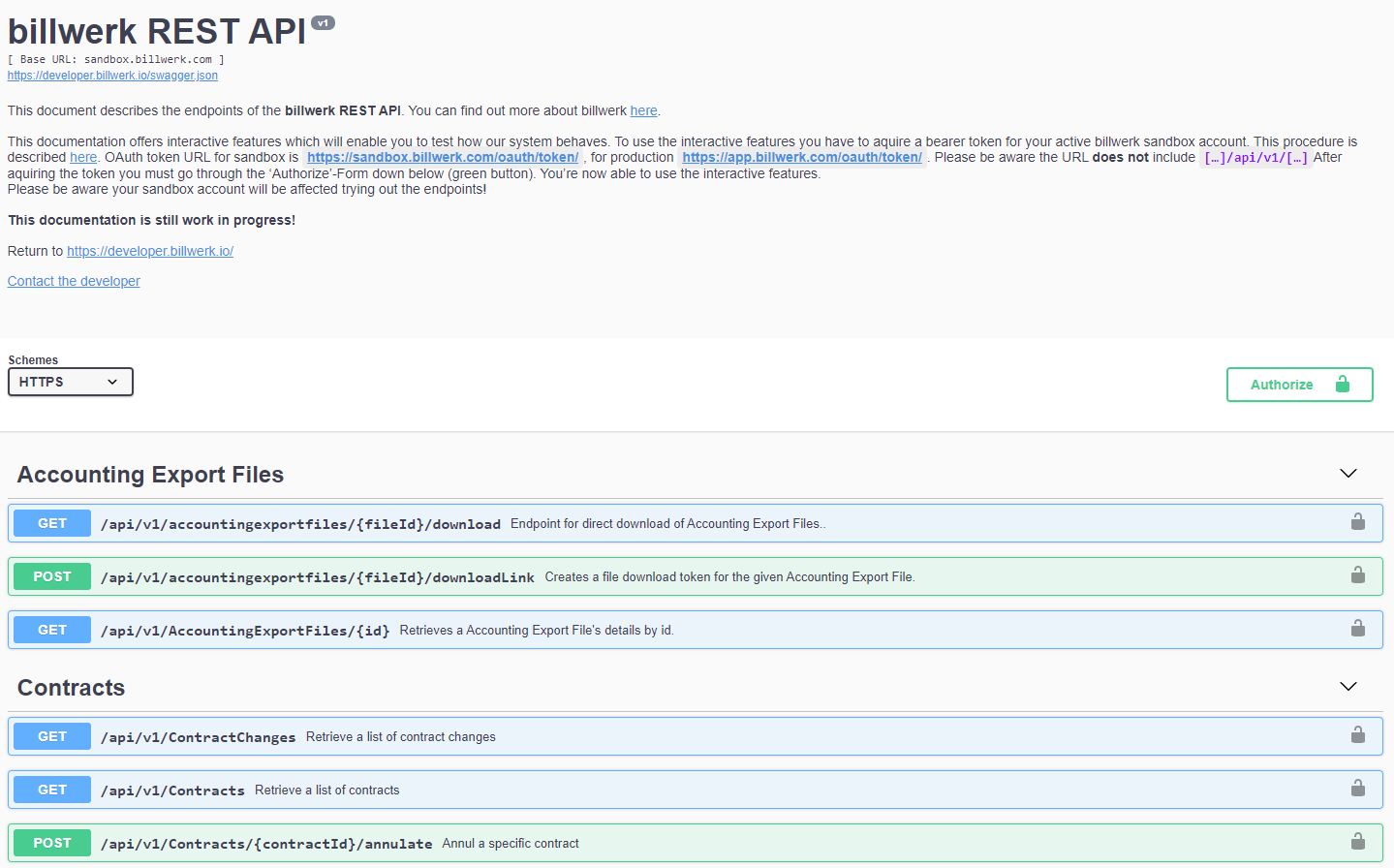Follow the 'here' link after 'more about billwerk'
Screen dimensions: 1394x868
[643, 110]
